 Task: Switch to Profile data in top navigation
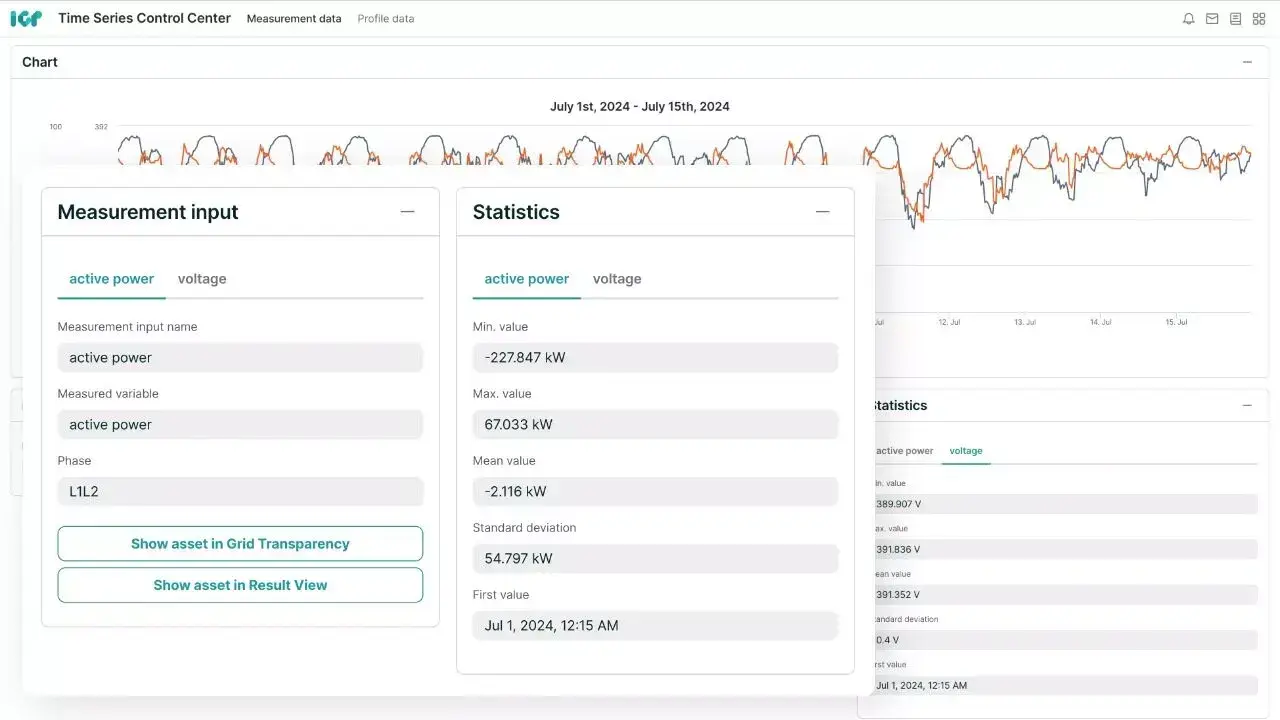point(386,19)
